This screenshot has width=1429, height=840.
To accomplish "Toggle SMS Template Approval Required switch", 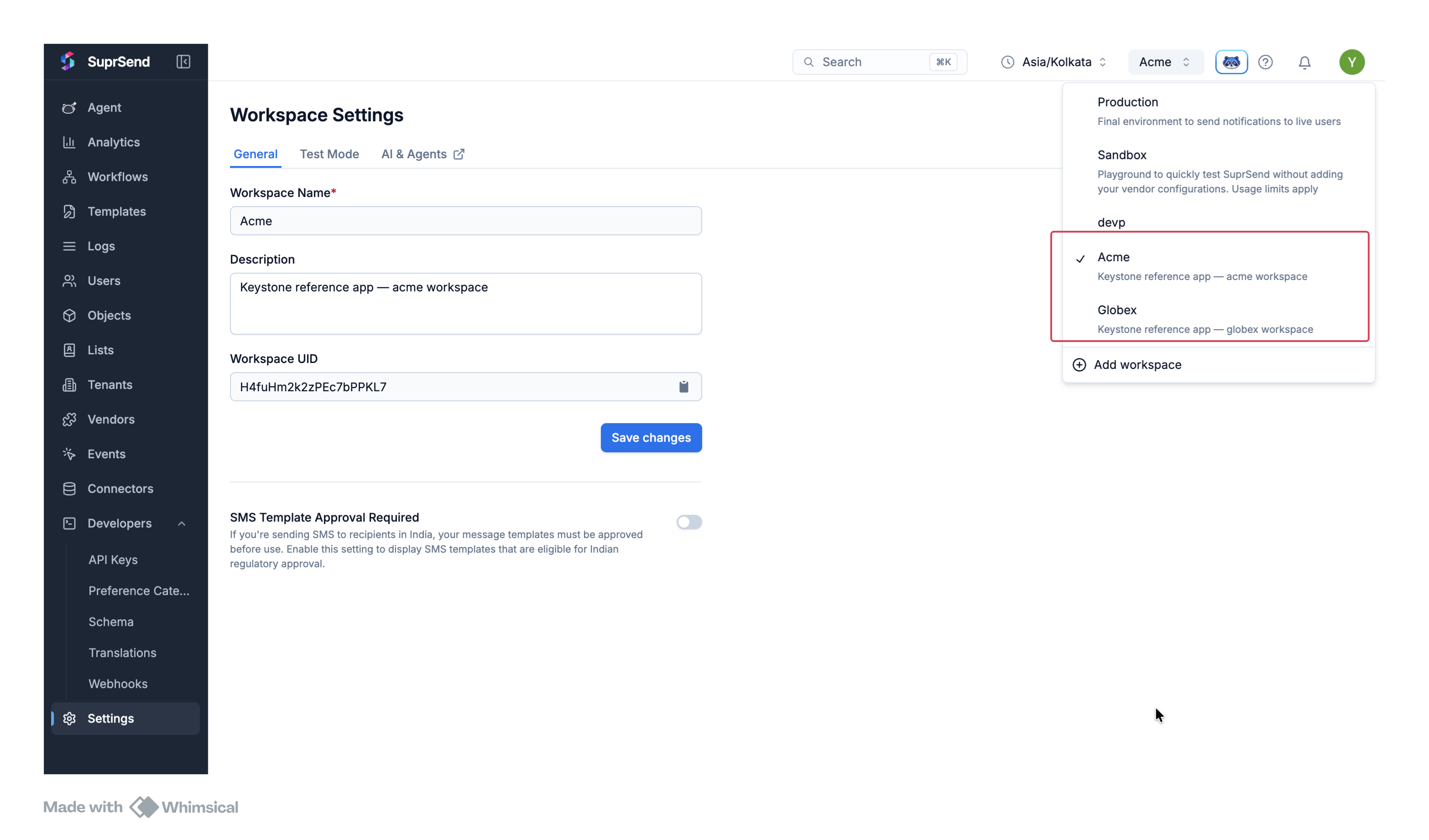I will [689, 521].
